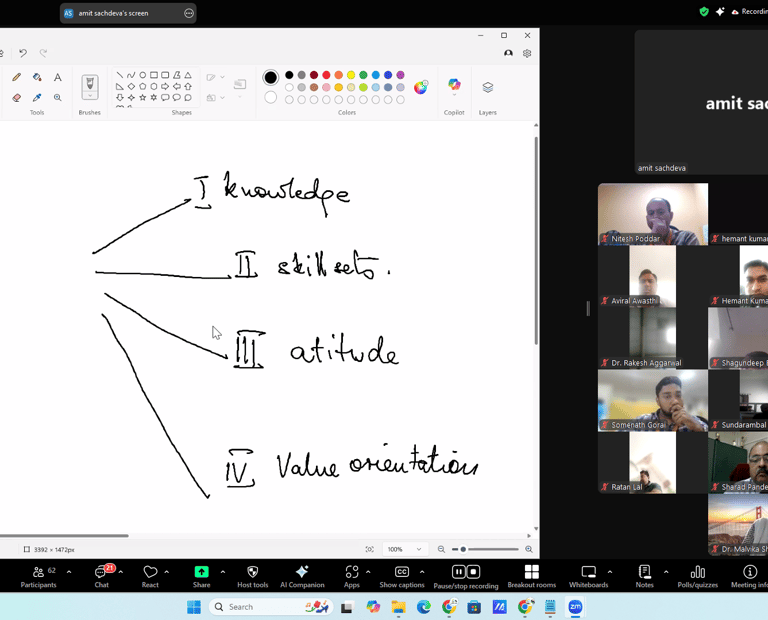Select the Eraser tool
The width and height of the screenshot is (768, 620).
pyautogui.click(x=17, y=97)
